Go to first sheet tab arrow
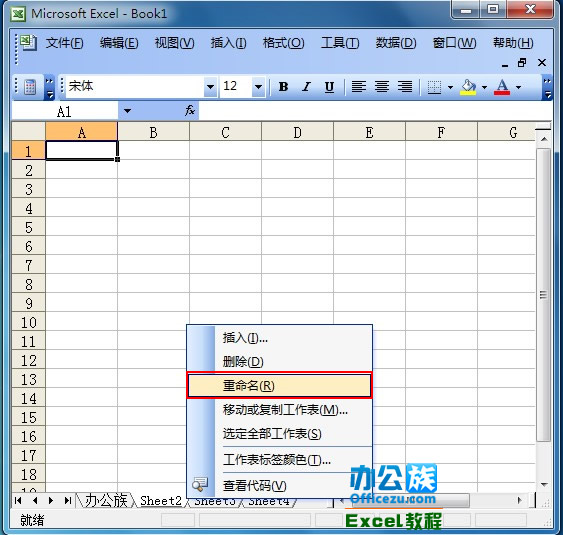This screenshot has width=563, height=535. [18, 500]
